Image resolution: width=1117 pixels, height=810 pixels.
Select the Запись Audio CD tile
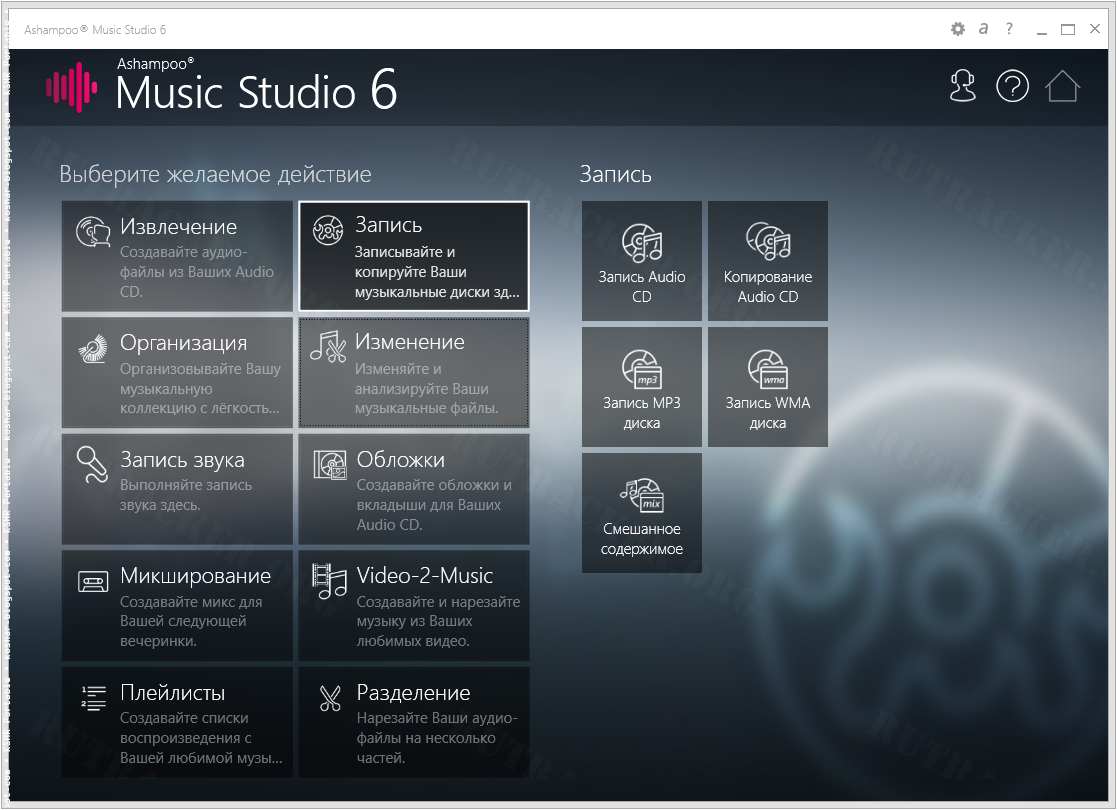641,261
